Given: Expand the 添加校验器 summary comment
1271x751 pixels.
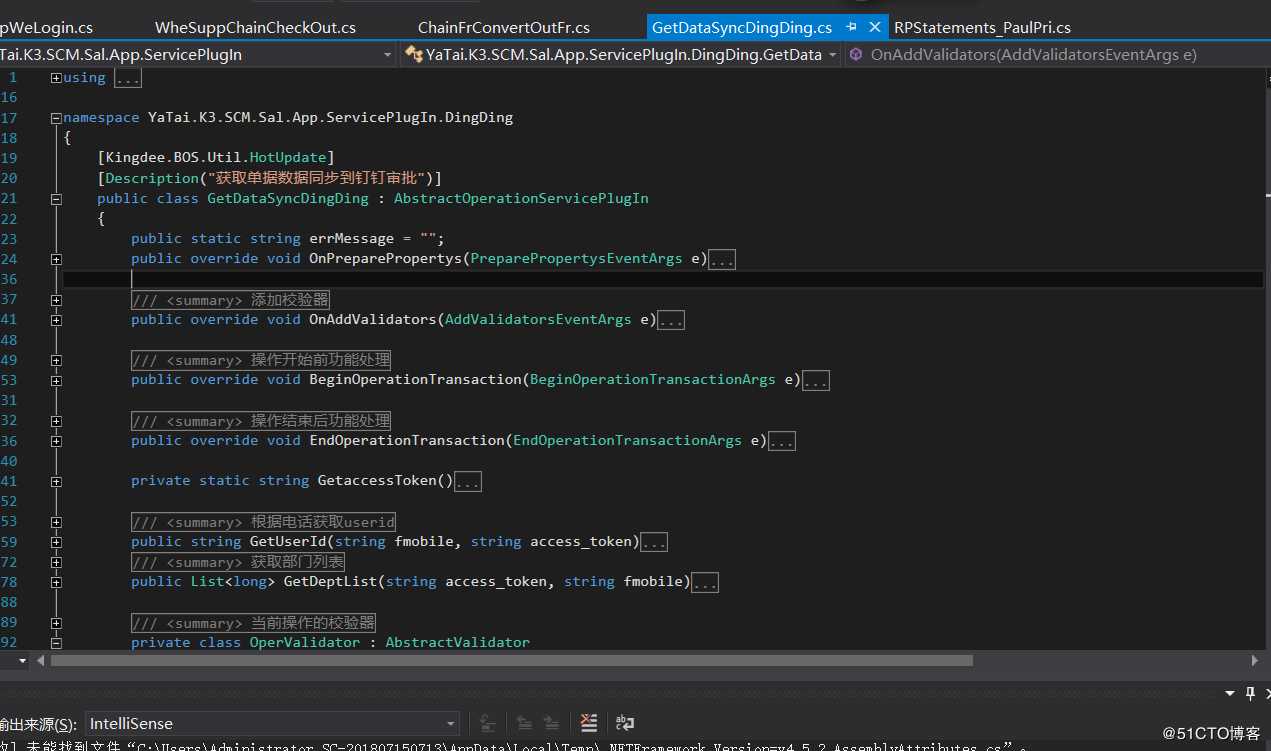Looking at the screenshot, I should tap(56, 300).
